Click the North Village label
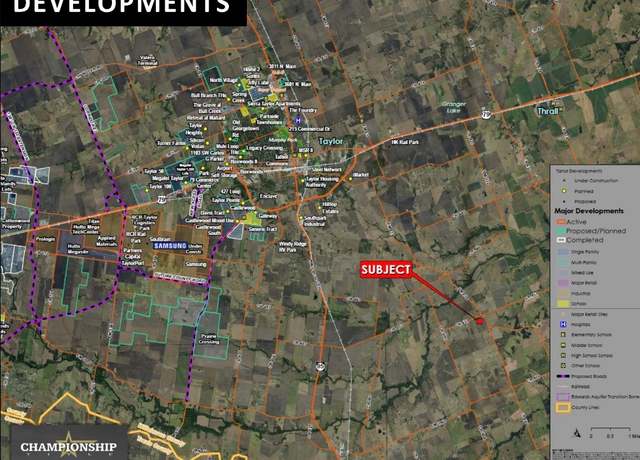Screen dimensions: 640x460 pyautogui.click(x=224, y=80)
